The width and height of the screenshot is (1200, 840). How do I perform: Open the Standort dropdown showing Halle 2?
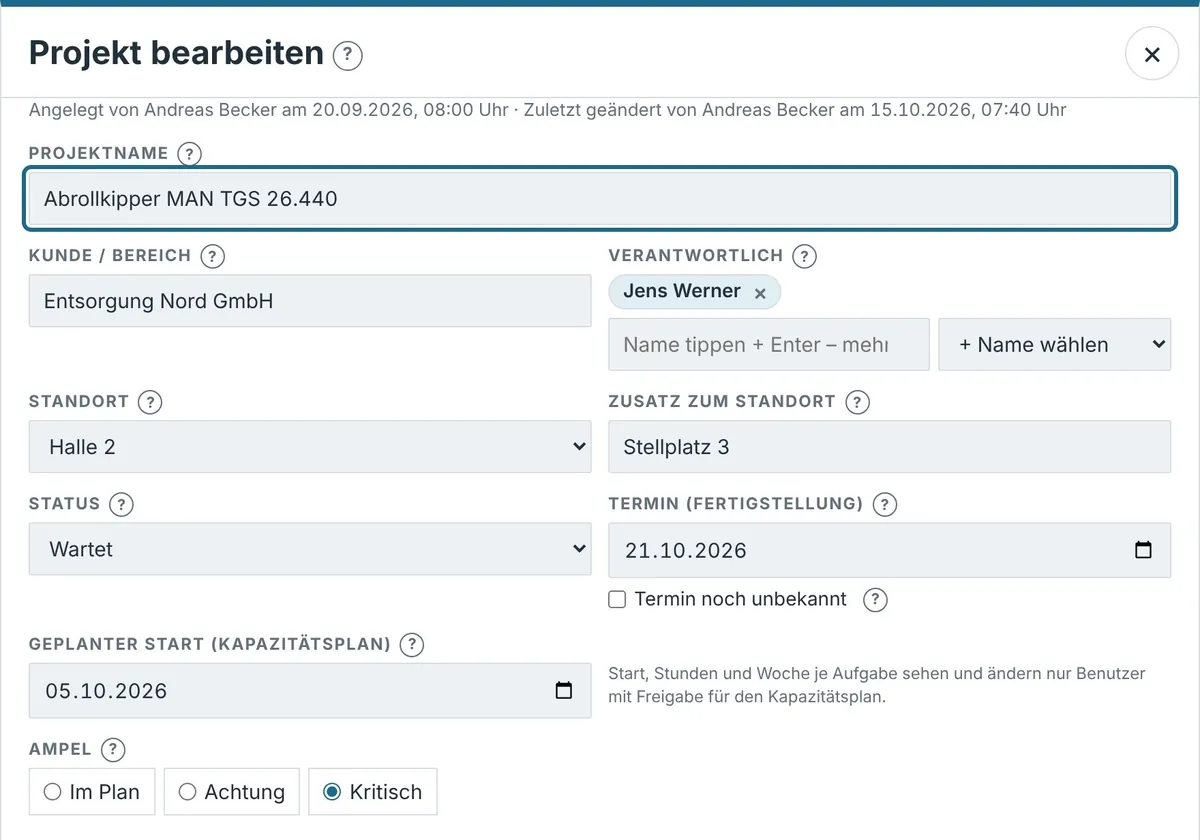pos(310,447)
